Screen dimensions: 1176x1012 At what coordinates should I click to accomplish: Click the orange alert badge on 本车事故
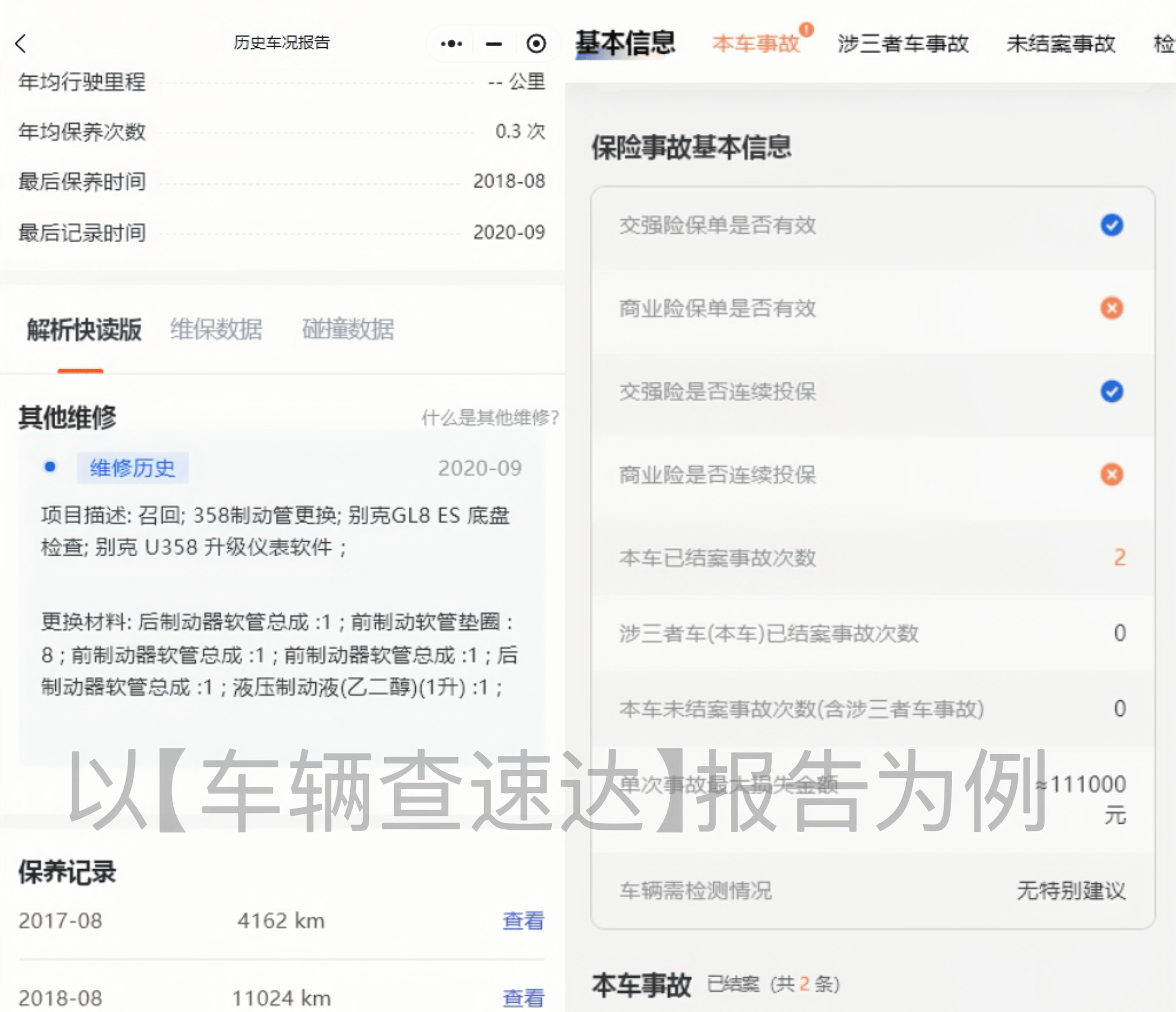pyautogui.click(x=806, y=30)
